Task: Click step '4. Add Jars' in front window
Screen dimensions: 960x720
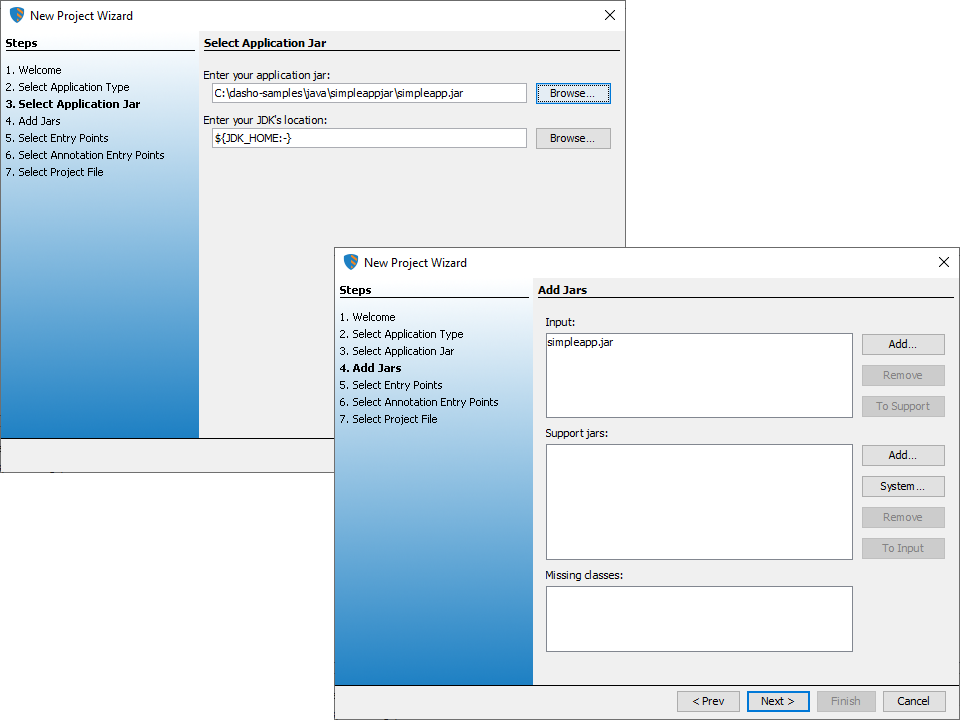Action: (x=370, y=368)
